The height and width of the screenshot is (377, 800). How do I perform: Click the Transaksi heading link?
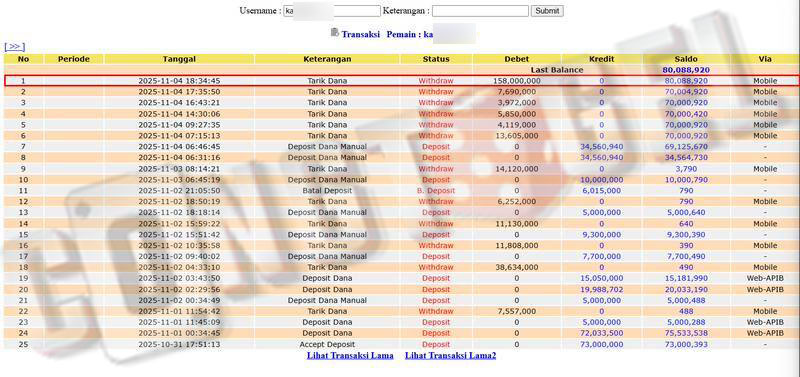click(361, 34)
